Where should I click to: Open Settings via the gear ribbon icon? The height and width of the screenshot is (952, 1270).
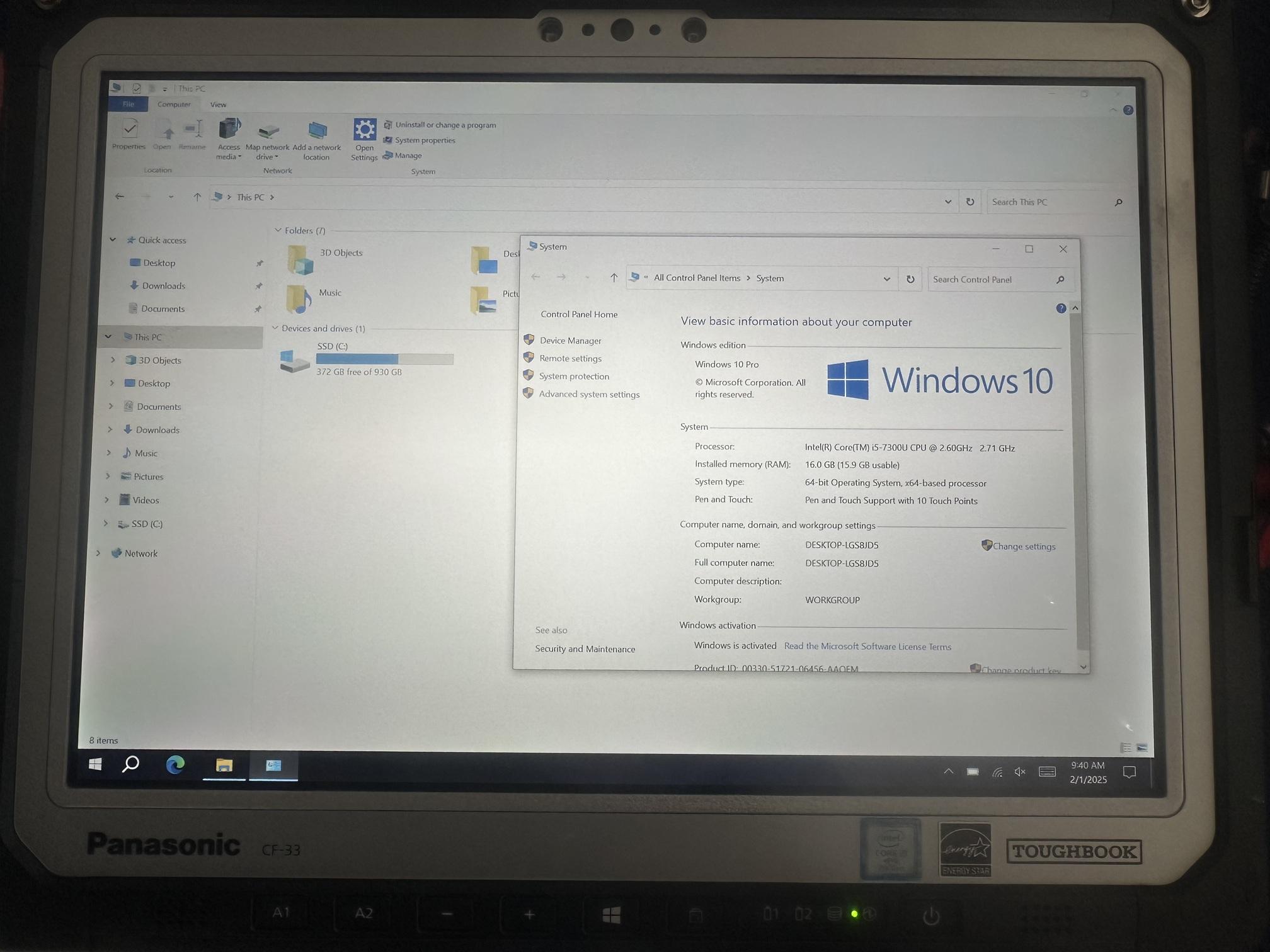364,133
